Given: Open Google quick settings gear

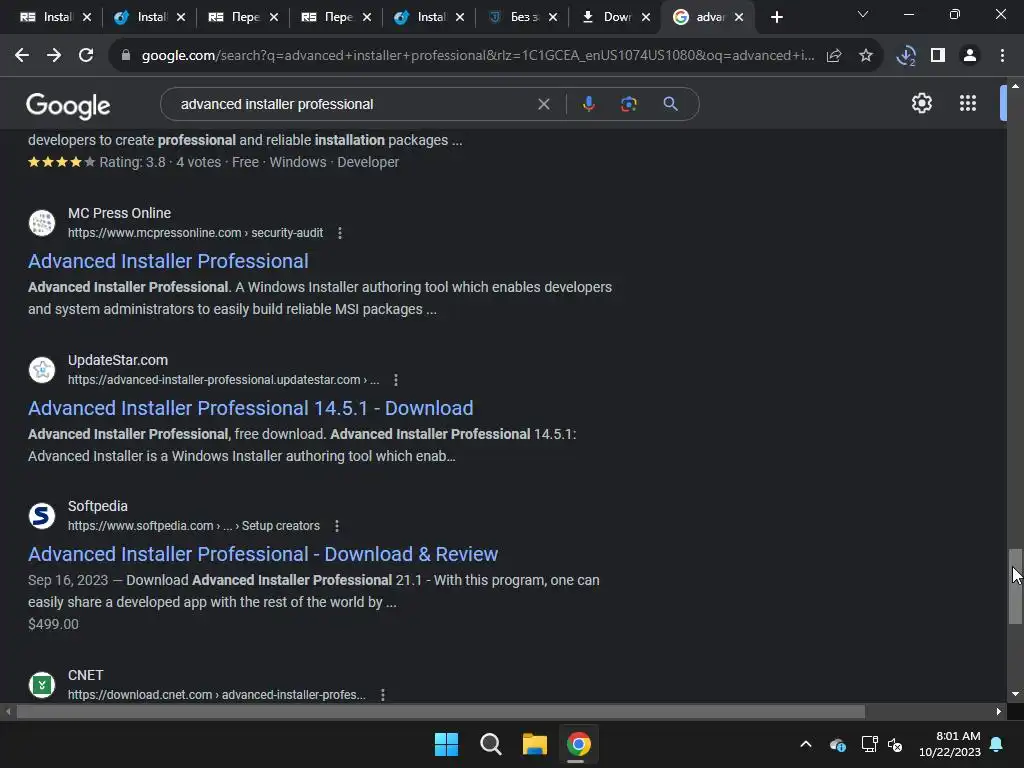Looking at the screenshot, I should [x=921, y=103].
